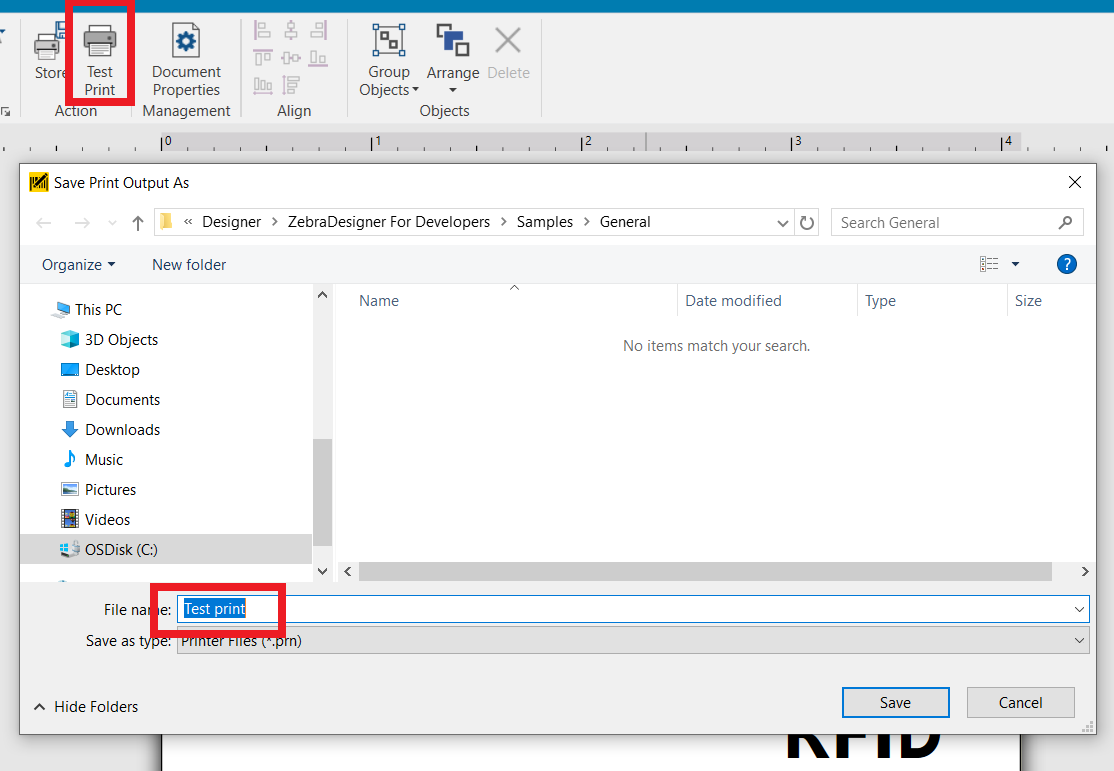Create a New folder
The image size is (1114, 771).
coord(188,264)
